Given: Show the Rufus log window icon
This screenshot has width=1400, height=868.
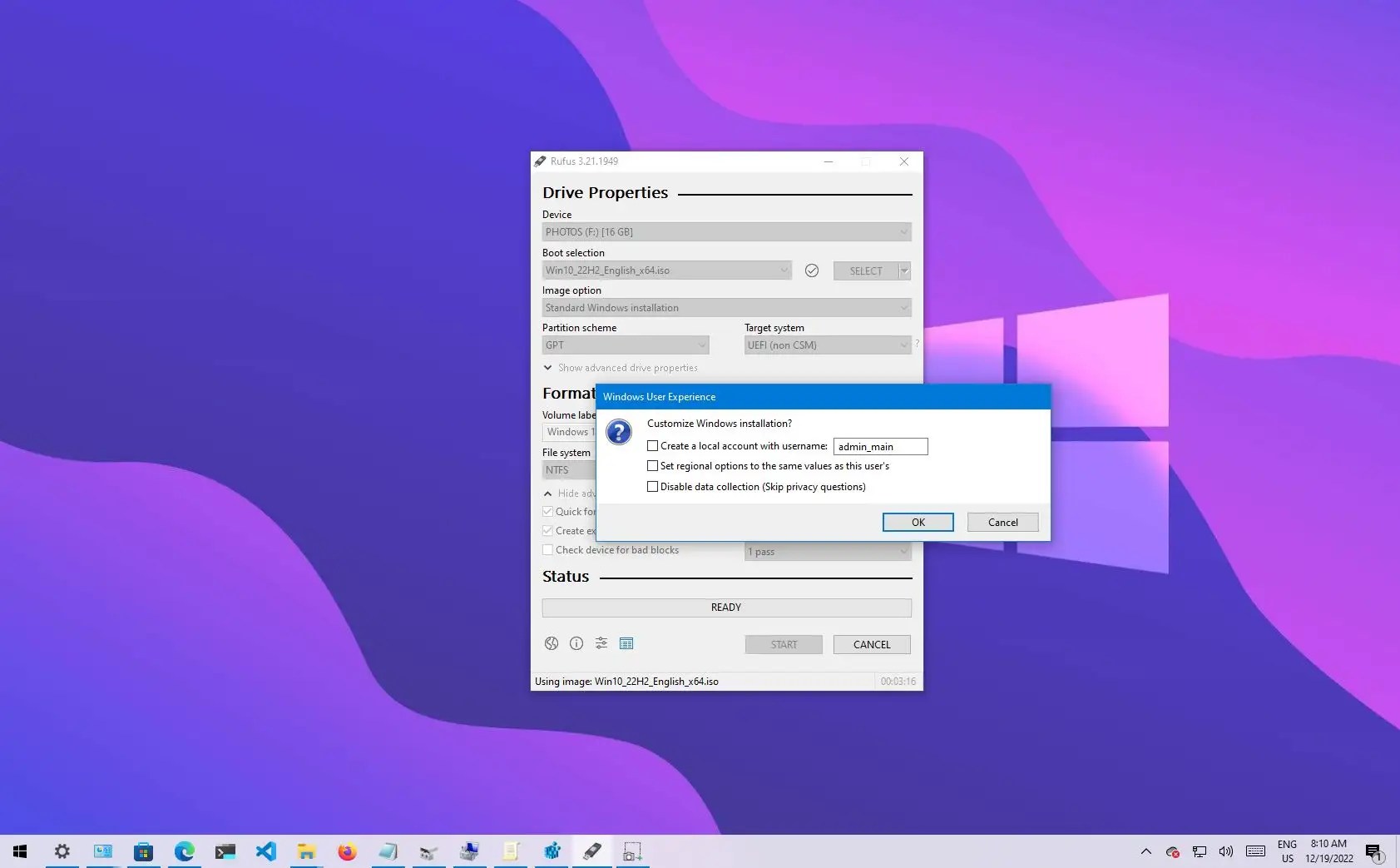Looking at the screenshot, I should coord(627,643).
